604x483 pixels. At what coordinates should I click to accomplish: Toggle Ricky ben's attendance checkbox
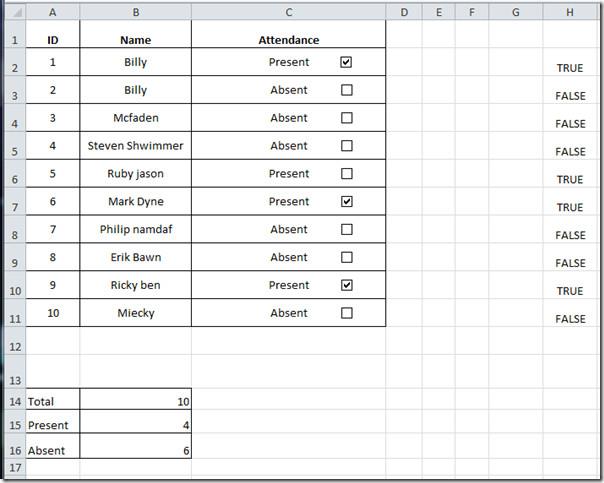tap(347, 285)
